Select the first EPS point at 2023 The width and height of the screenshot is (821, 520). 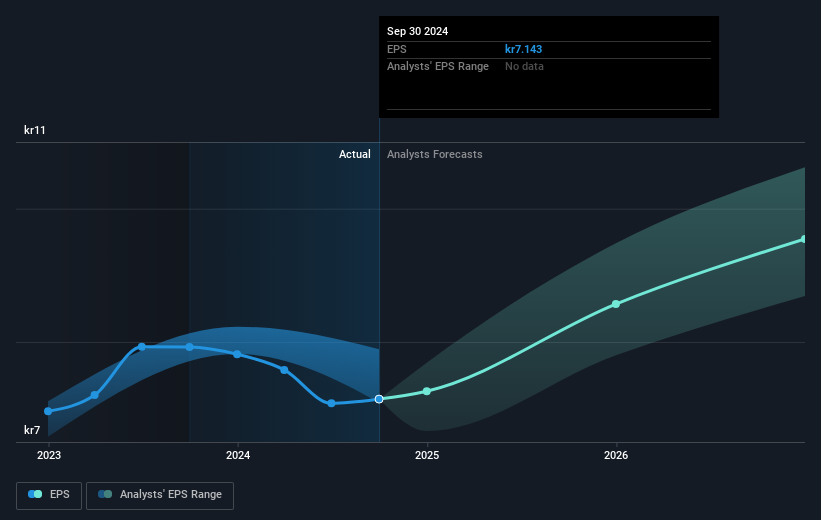click(x=48, y=411)
